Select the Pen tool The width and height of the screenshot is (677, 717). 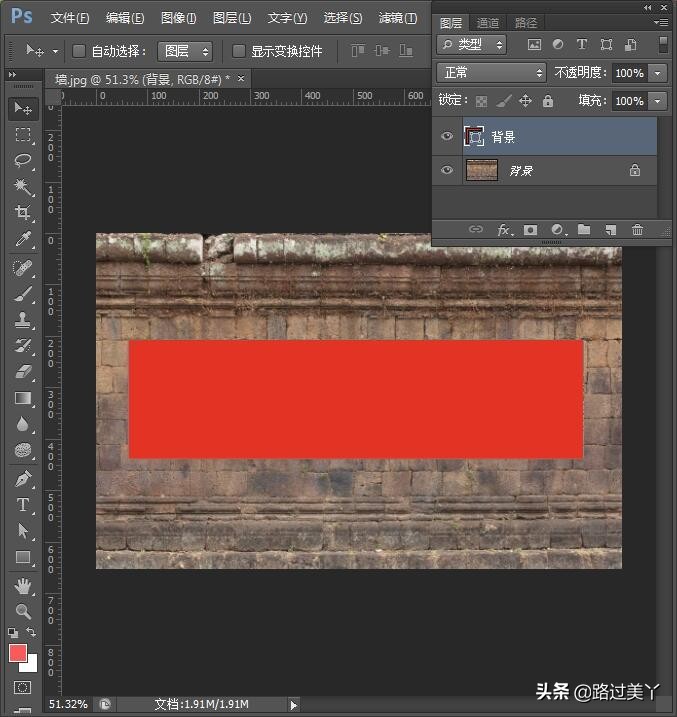(23, 479)
